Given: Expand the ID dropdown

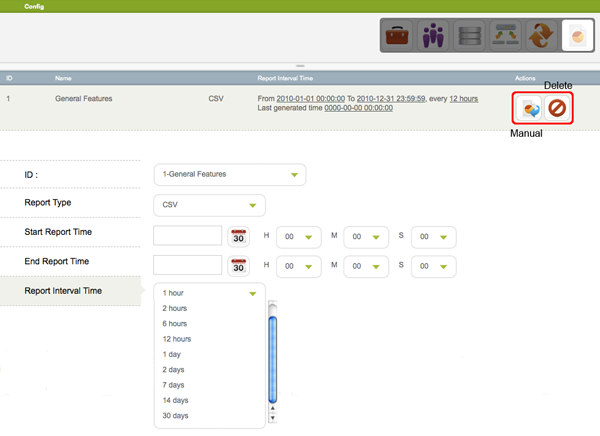Looking at the screenshot, I should pos(229,174).
